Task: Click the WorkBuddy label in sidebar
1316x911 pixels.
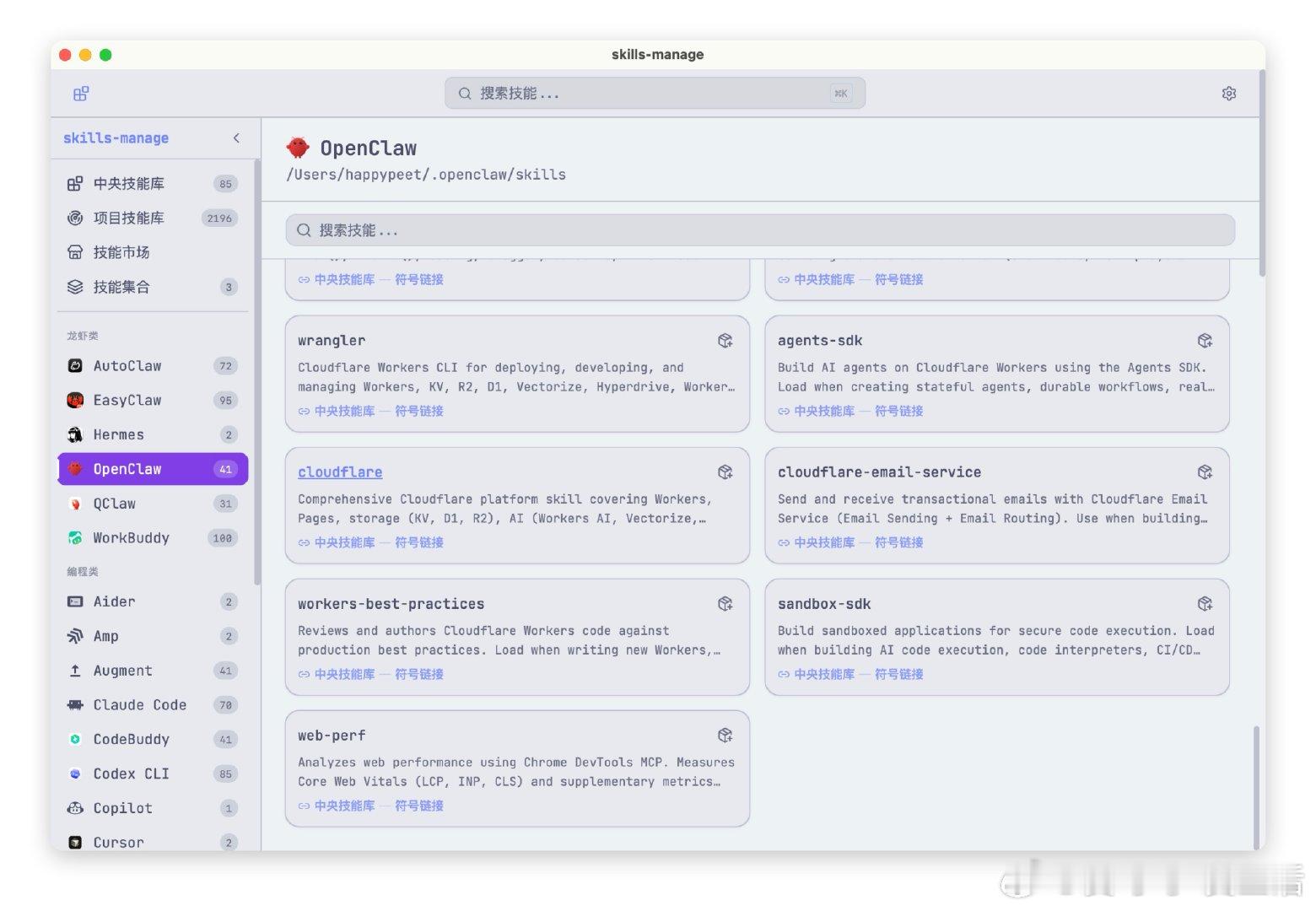Action: coord(132,538)
